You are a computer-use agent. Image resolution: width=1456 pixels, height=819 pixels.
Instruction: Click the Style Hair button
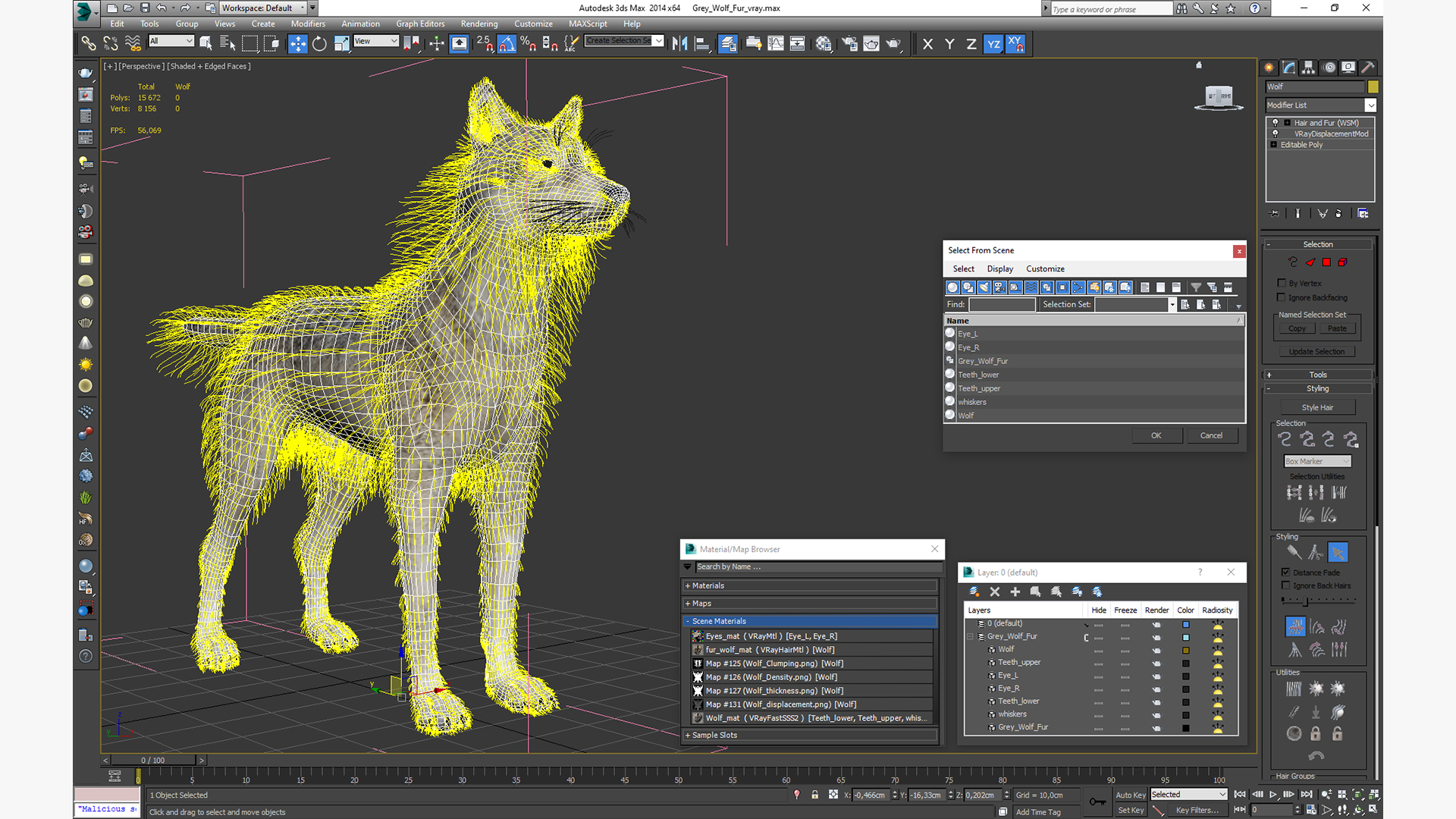(x=1317, y=407)
